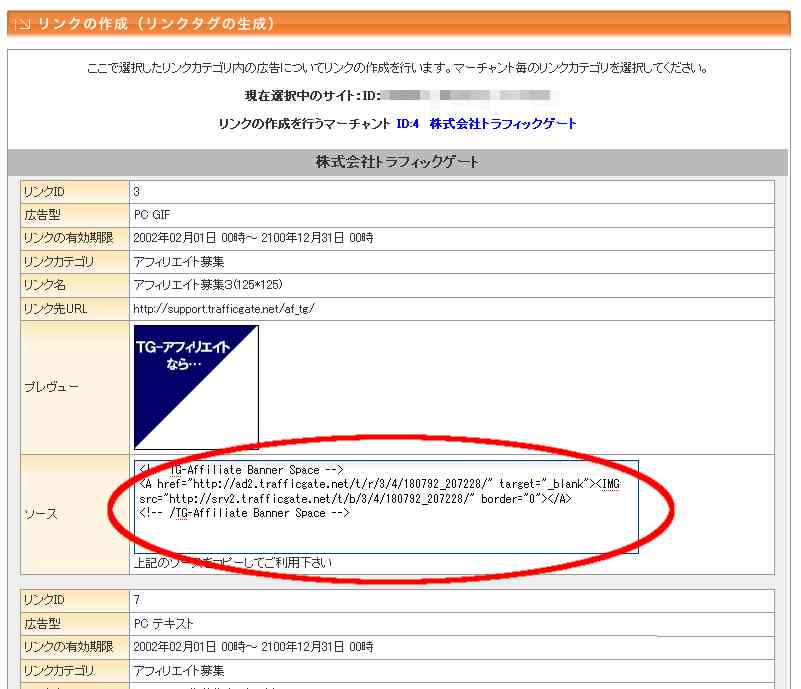
Task: Click the gray 株式会社トラフィックゲート section header
Action: 397,162
